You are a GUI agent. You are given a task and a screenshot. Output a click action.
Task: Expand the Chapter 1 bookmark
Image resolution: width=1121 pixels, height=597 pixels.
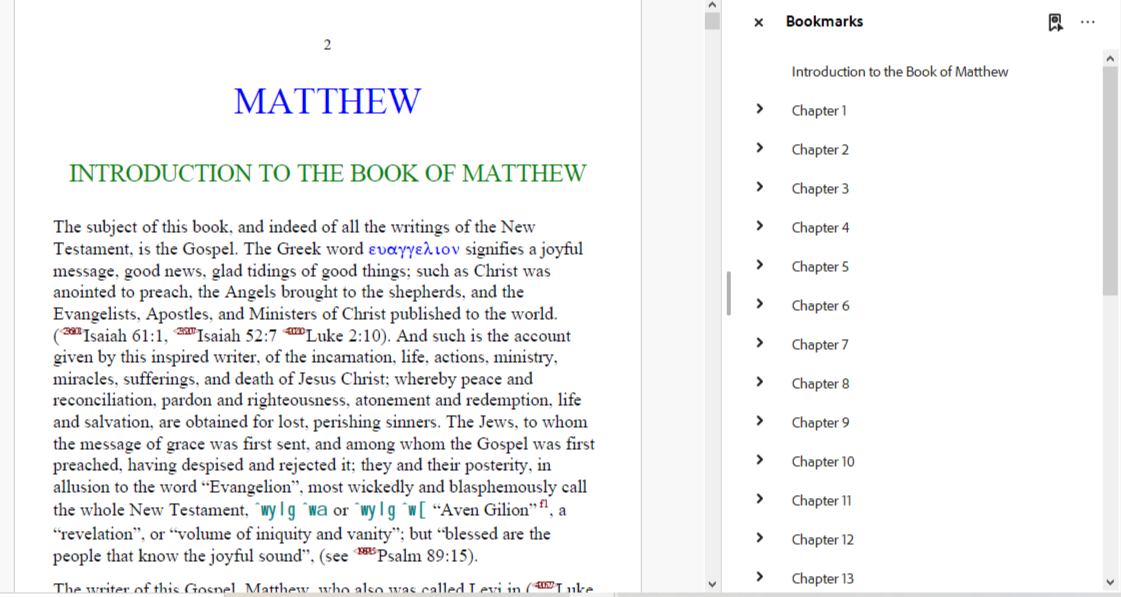760,109
